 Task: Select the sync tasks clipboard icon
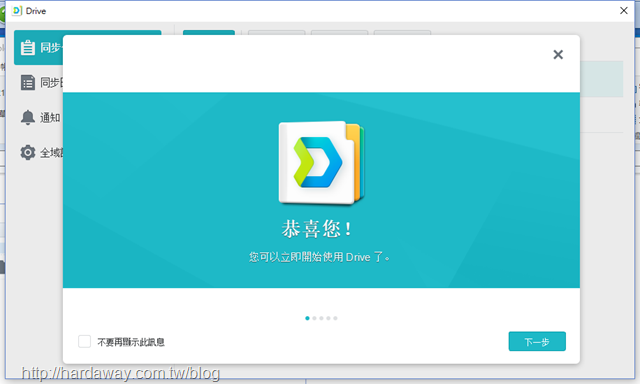pos(28,47)
